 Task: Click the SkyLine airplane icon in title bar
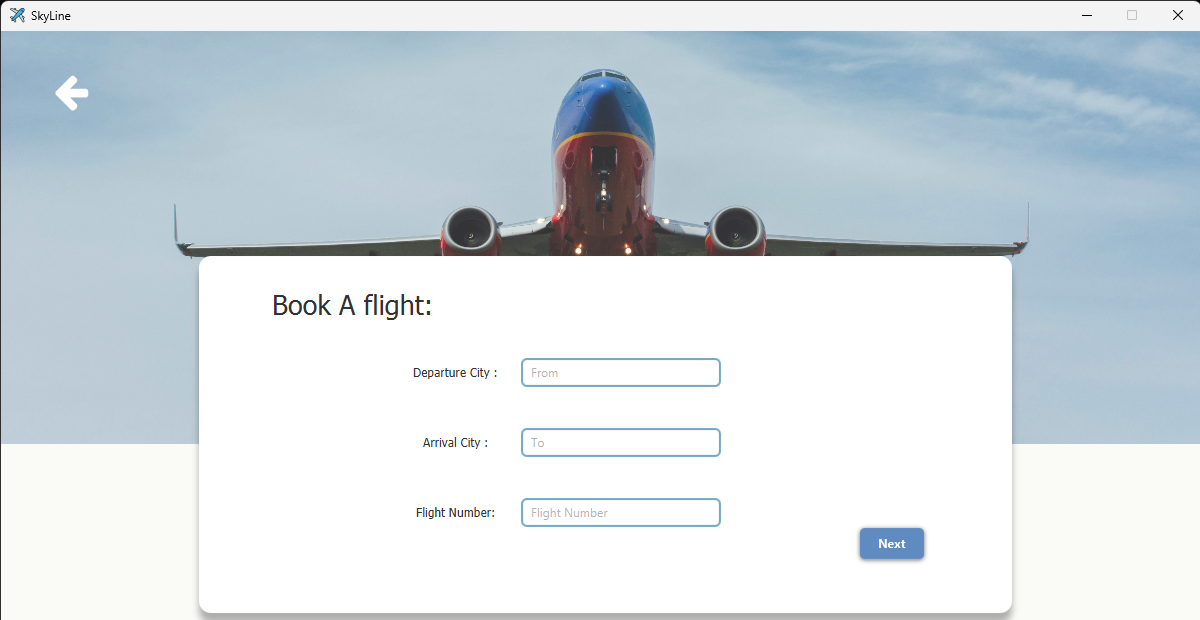(17, 15)
